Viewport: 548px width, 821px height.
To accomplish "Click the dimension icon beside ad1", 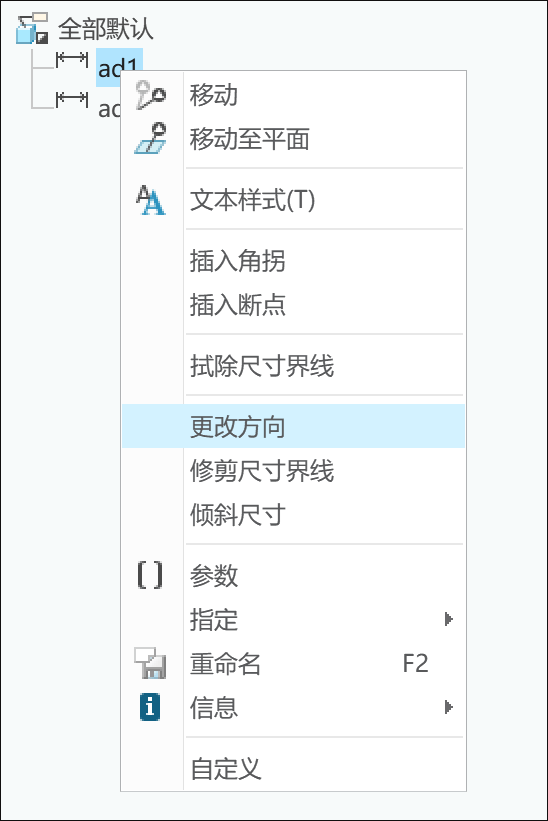I will (72, 59).
